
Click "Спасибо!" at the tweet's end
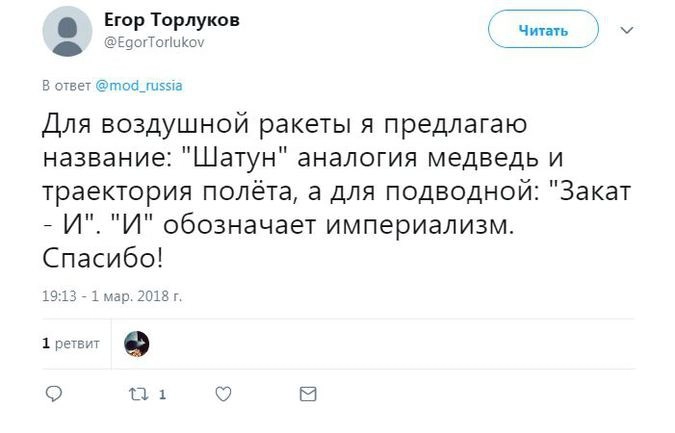click(102, 258)
